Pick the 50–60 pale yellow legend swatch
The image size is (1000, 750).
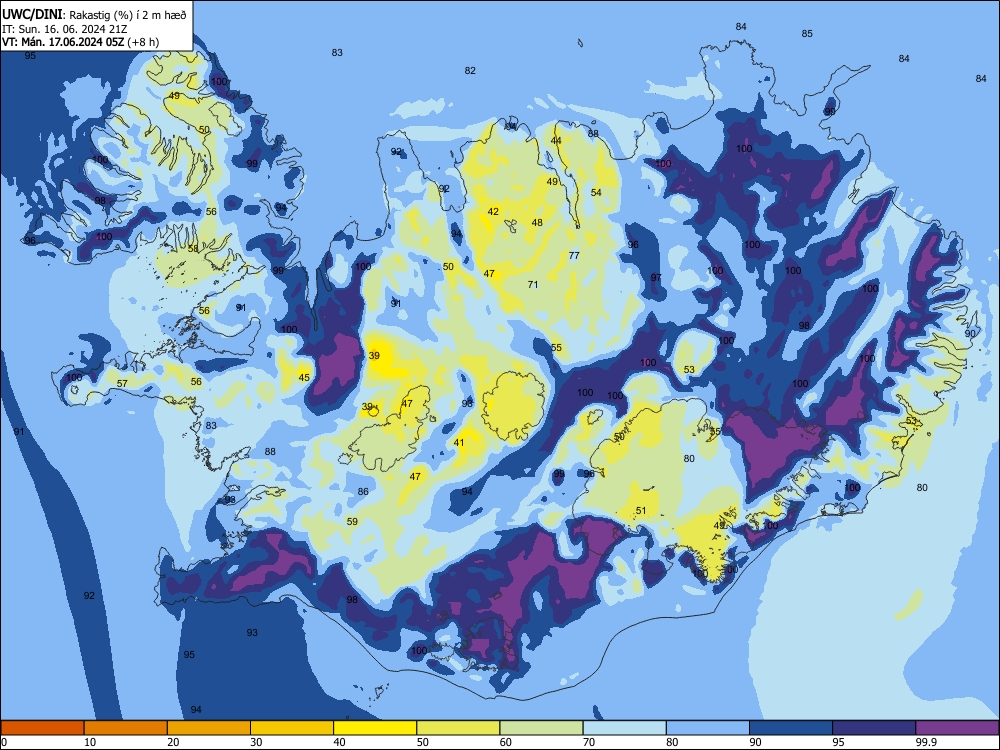click(x=458, y=728)
